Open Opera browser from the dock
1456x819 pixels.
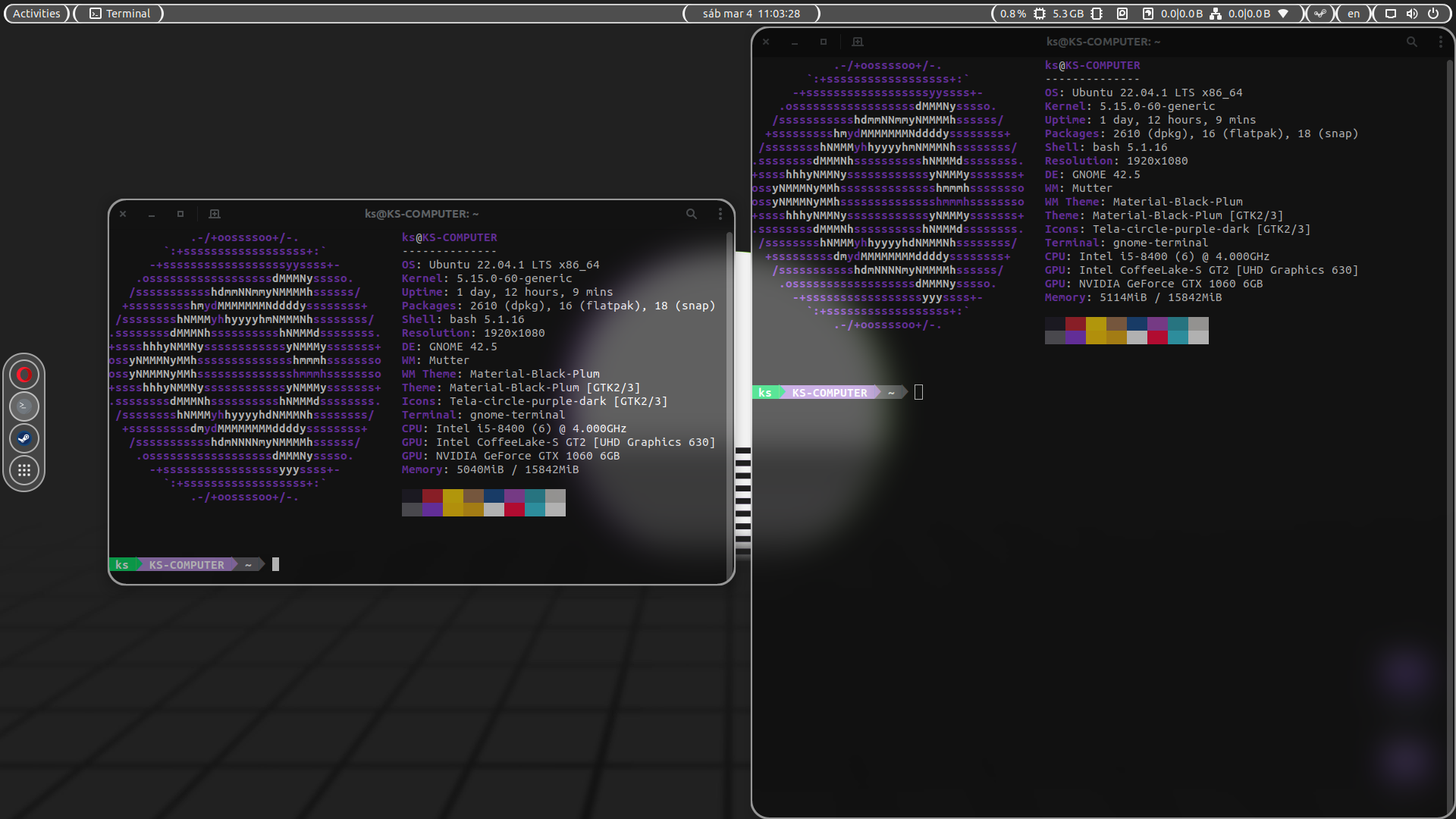point(24,375)
